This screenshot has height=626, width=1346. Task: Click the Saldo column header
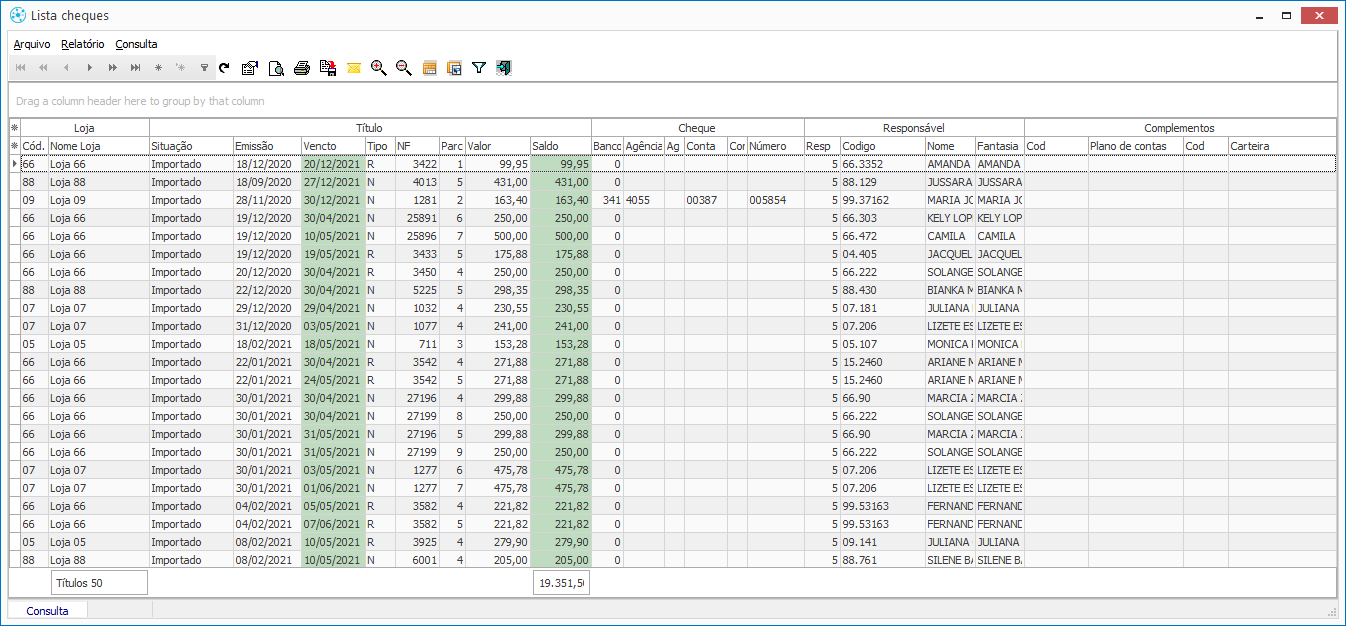tap(560, 146)
